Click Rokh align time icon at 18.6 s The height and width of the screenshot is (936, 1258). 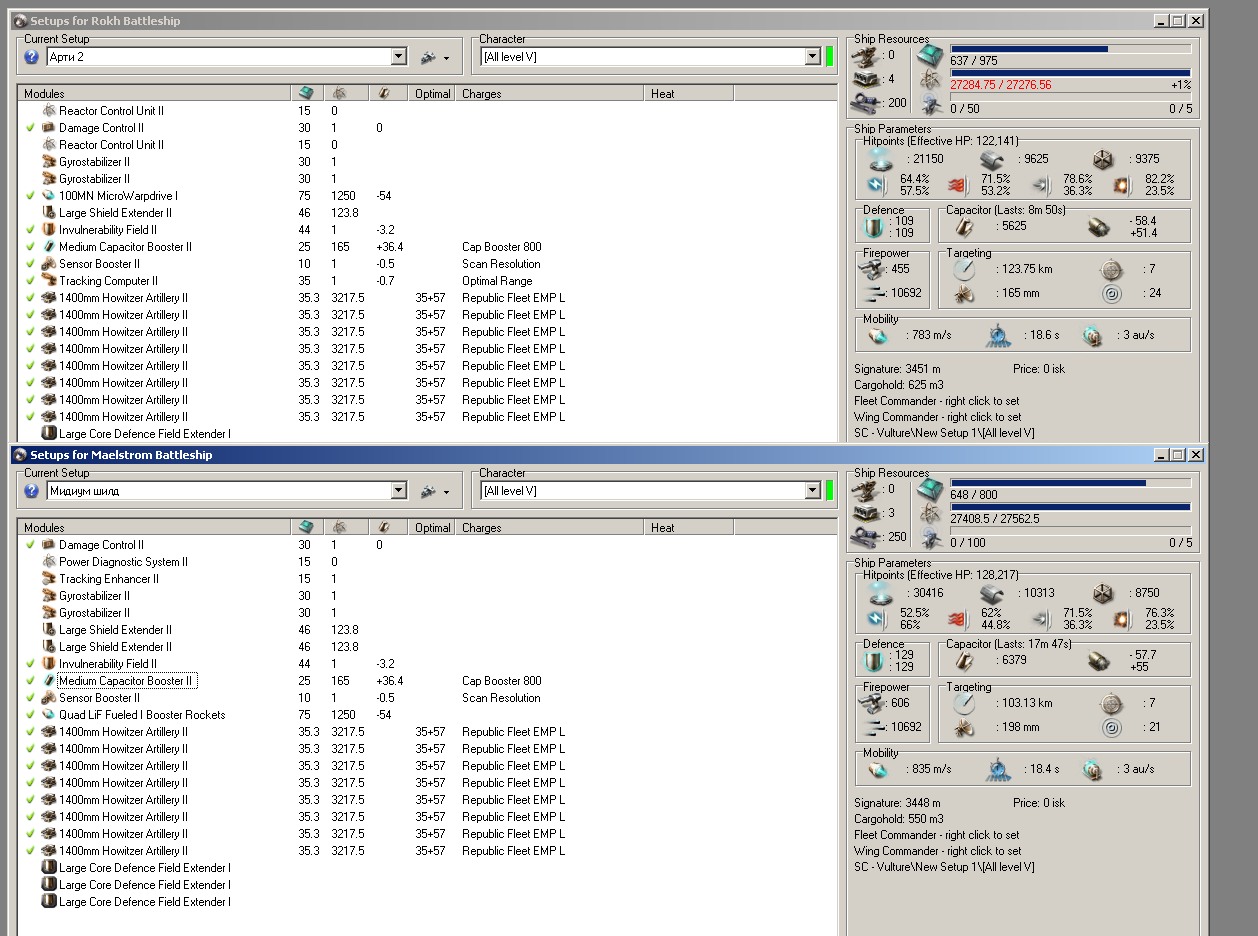pyautogui.click(x=997, y=335)
